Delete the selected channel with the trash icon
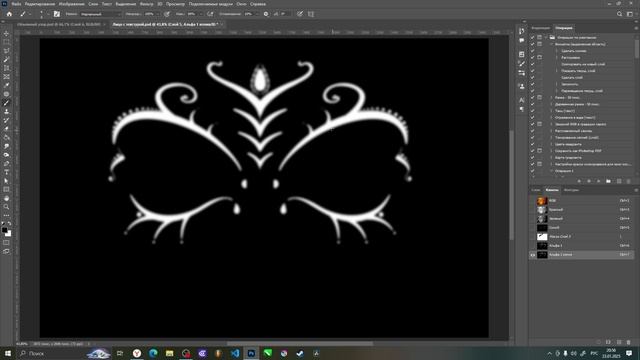The width and height of the screenshot is (640, 360). (x=629, y=342)
